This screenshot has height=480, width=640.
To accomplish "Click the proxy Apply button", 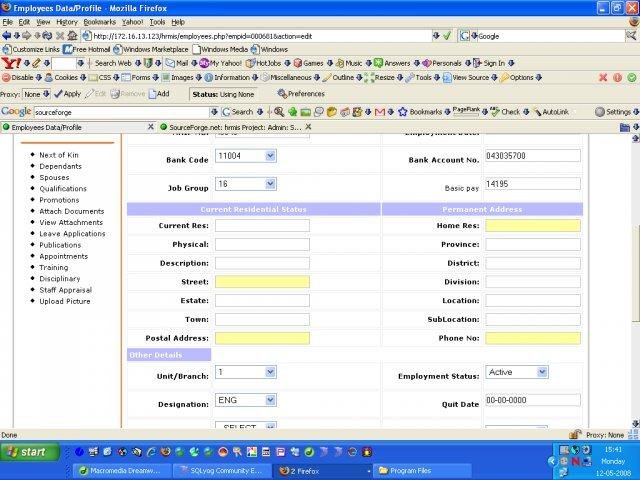I will tap(68, 94).
